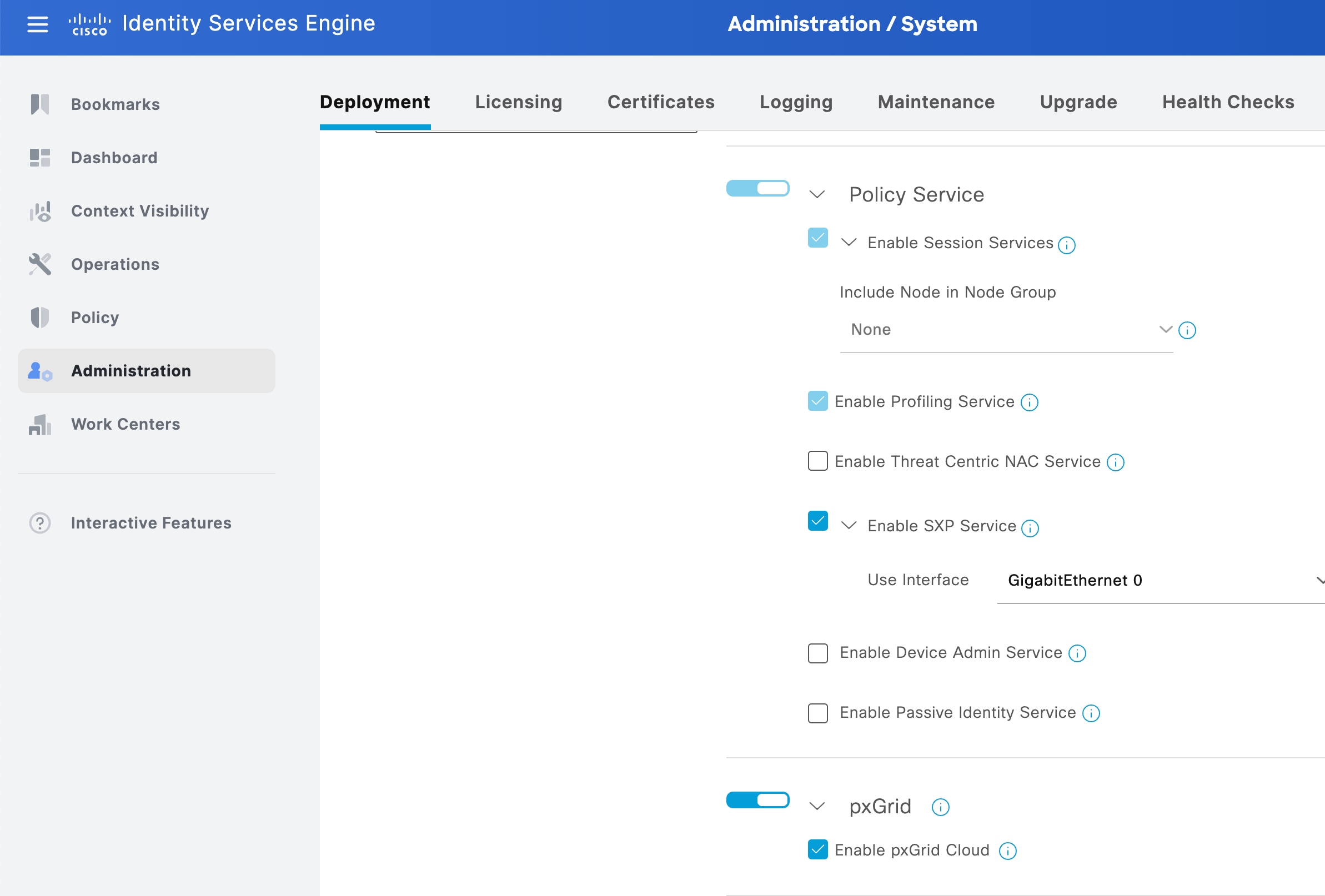Open the hamburger navigation menu

[x=38, y=24]
